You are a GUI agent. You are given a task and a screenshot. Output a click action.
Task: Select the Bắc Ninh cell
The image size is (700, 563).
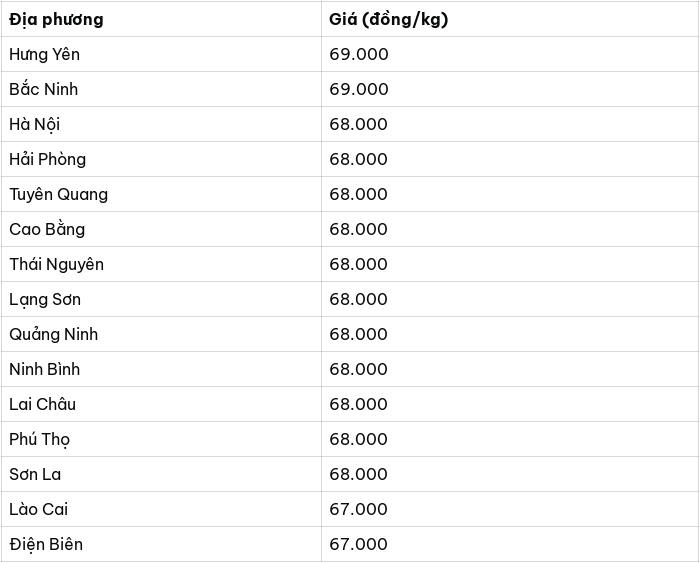pyautogui.click(x=161, y=89)
